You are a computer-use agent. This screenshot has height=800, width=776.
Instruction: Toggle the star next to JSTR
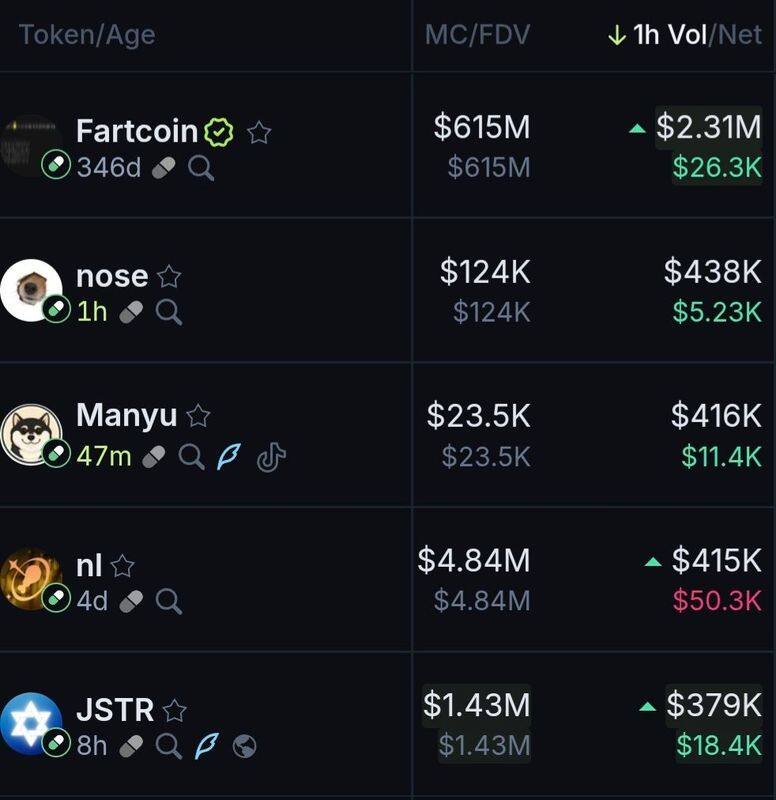(x=175, y=711)
